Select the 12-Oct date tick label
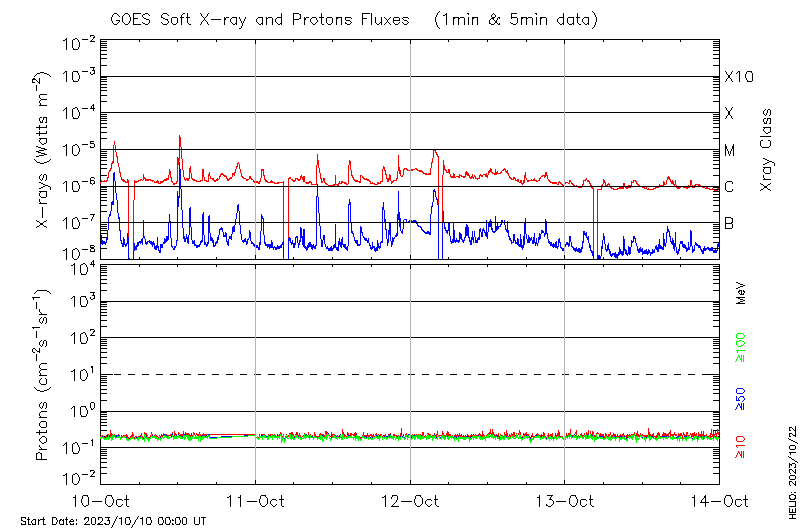The height and width of the screenshot is (530, 800). tap(410, 500)
